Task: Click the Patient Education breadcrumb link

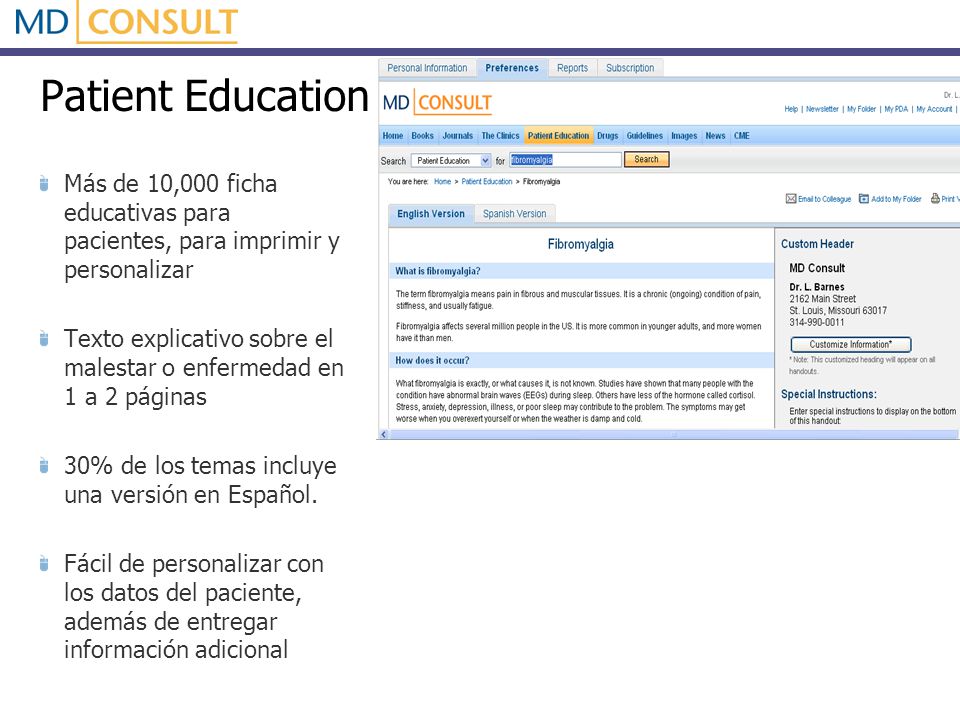Action: [x=487, y=181]
